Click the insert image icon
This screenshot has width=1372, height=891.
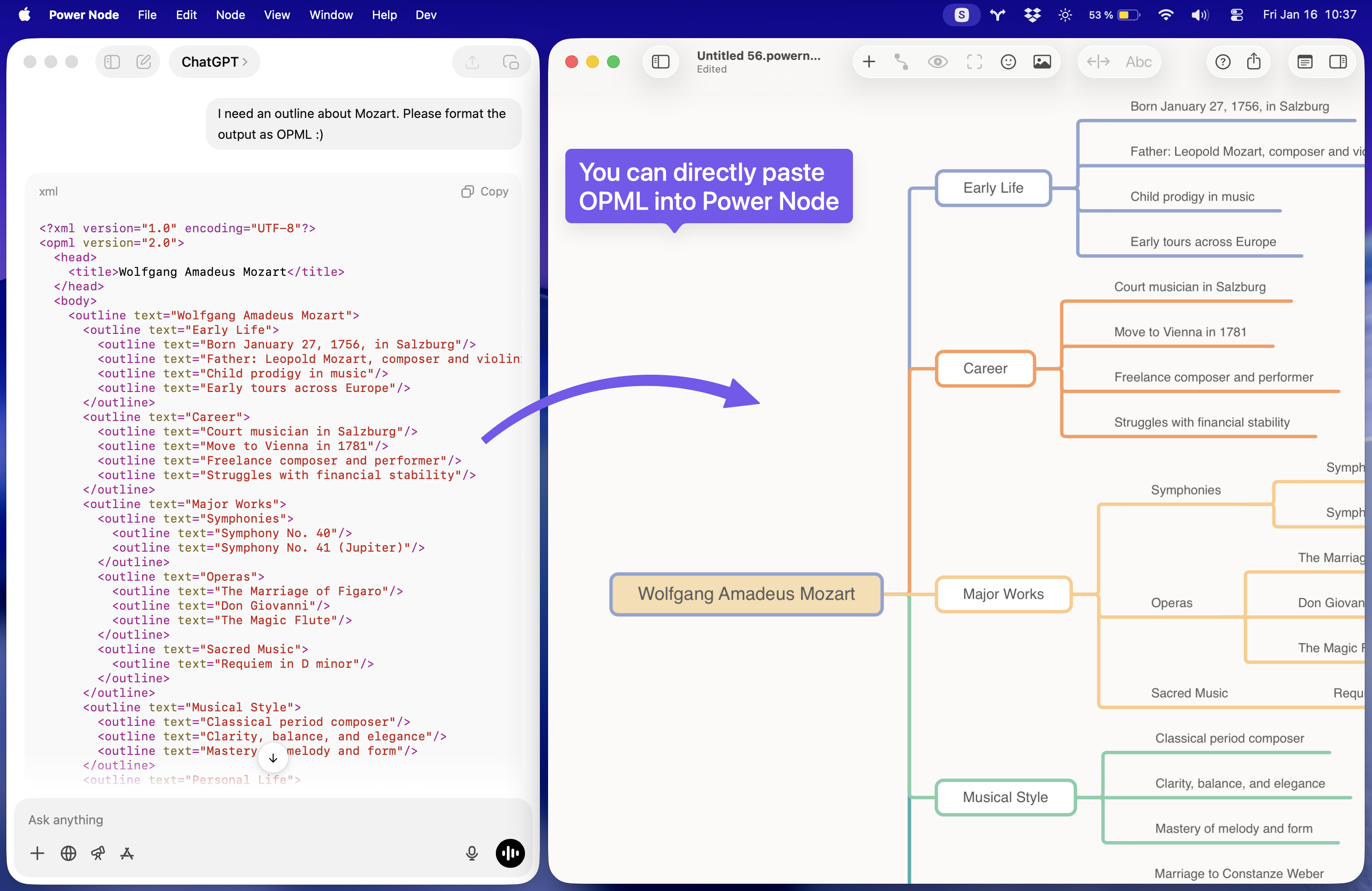1042,62
